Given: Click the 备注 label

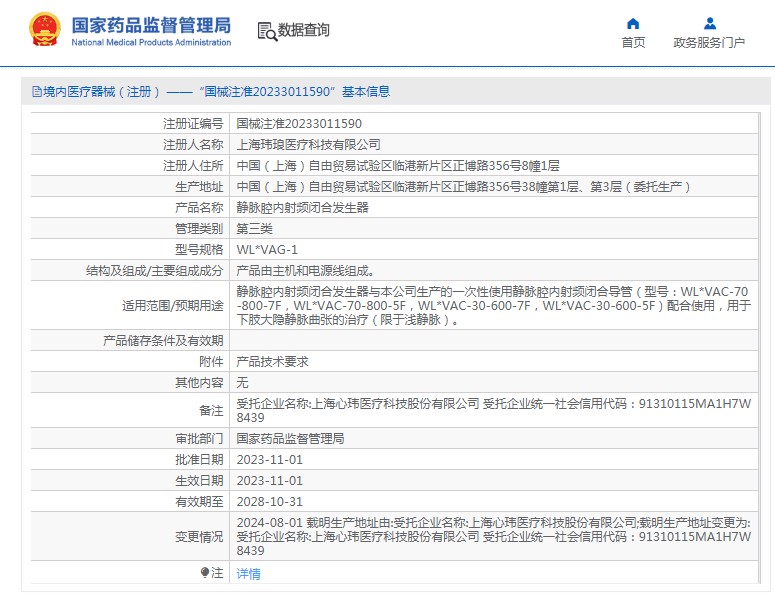Looking at the screenshot, I should point(211,410).
